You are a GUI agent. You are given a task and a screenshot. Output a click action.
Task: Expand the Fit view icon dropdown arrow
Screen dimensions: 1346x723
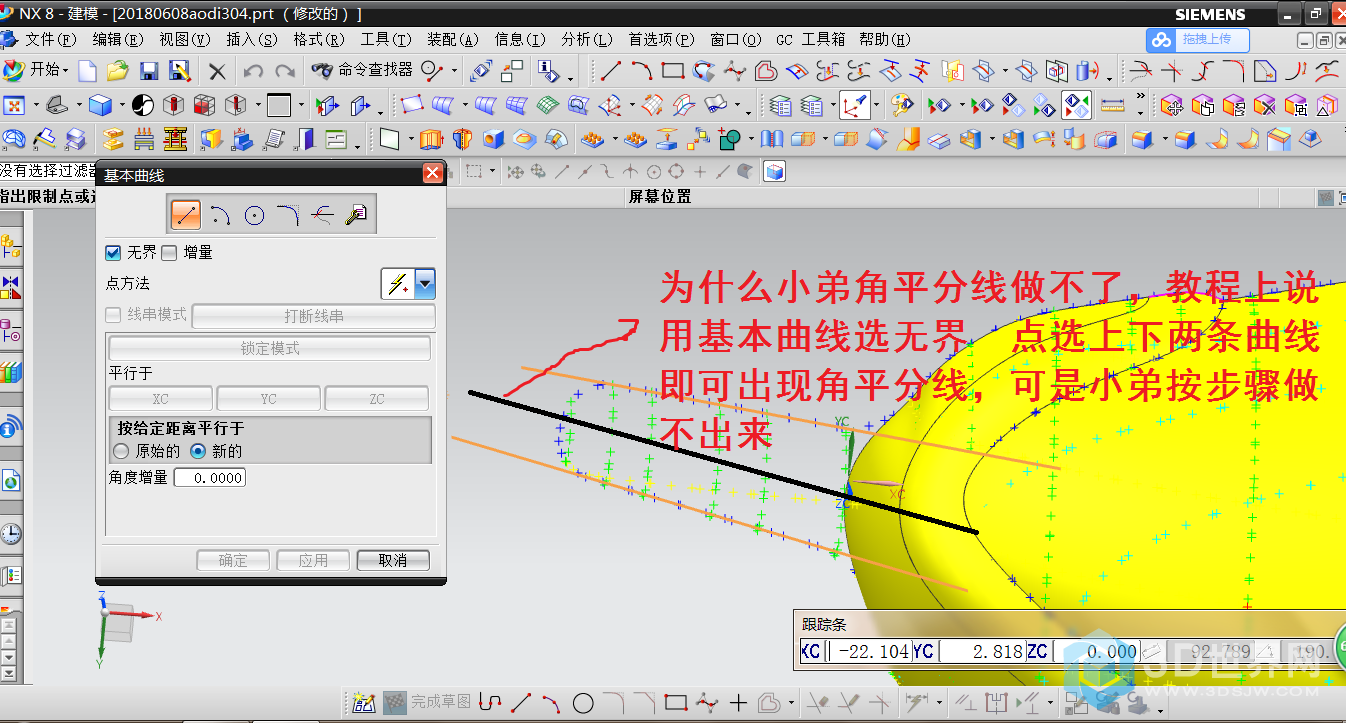37,106
